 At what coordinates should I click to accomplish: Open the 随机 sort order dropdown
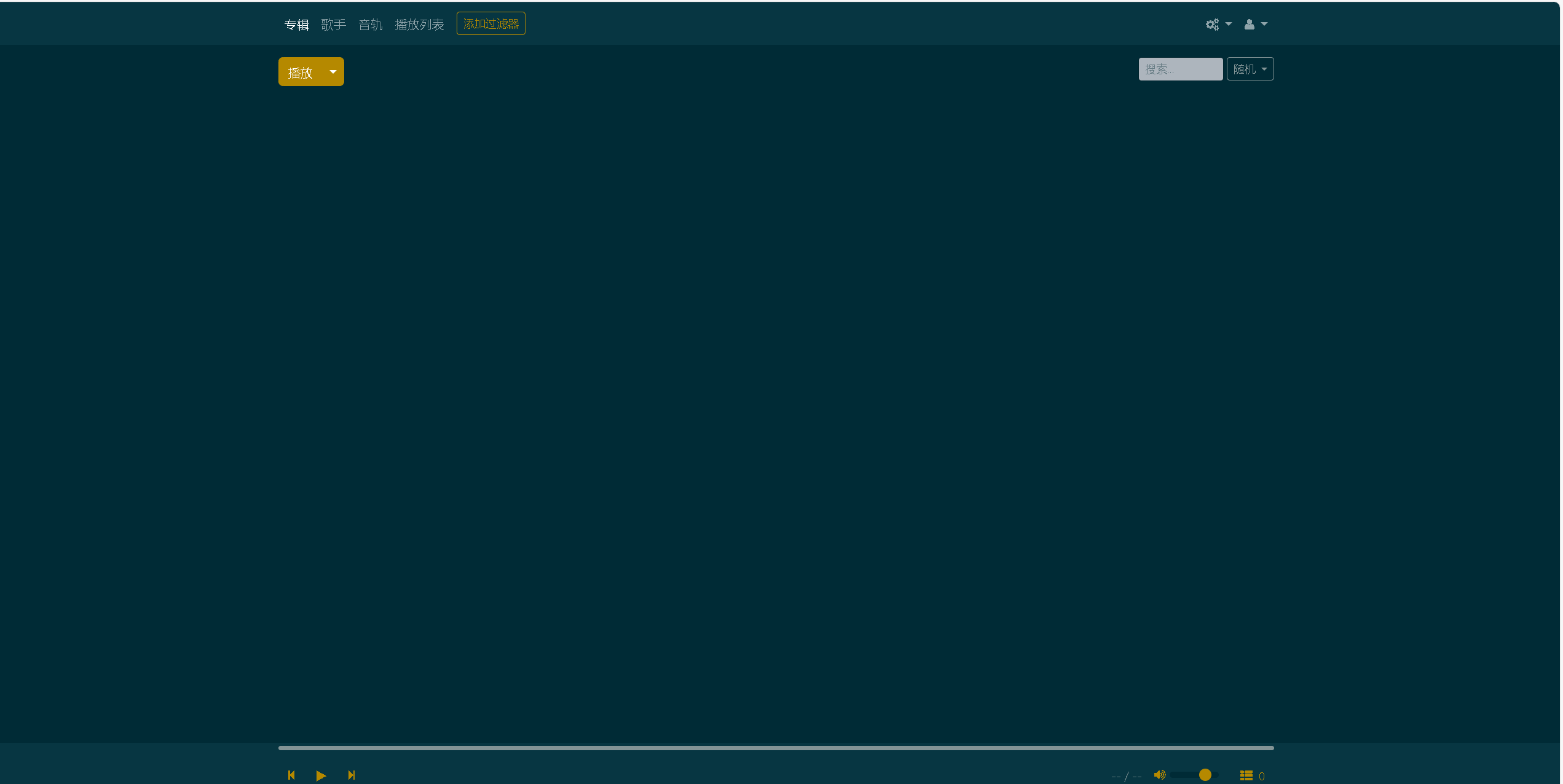click(1250, 69)
